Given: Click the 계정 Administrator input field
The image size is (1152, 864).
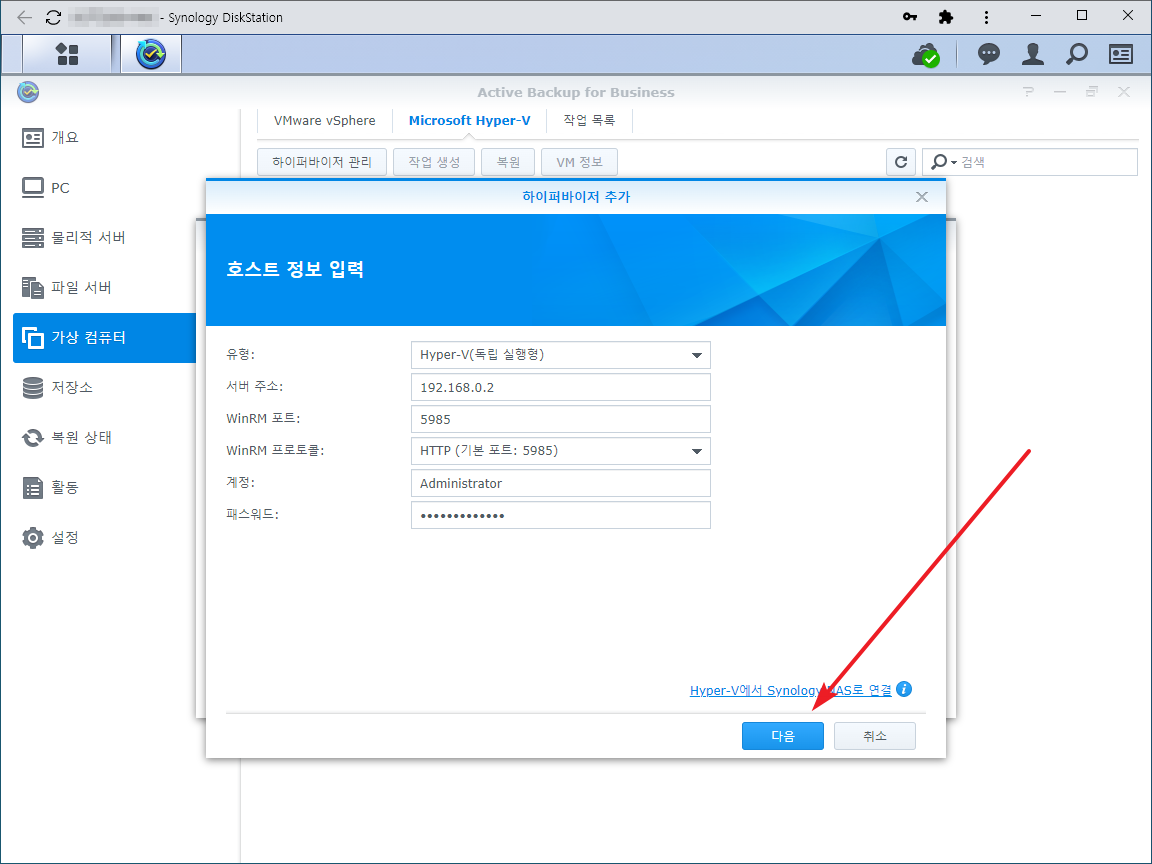Looking at the screenshot, I should [x=561, y=483].
